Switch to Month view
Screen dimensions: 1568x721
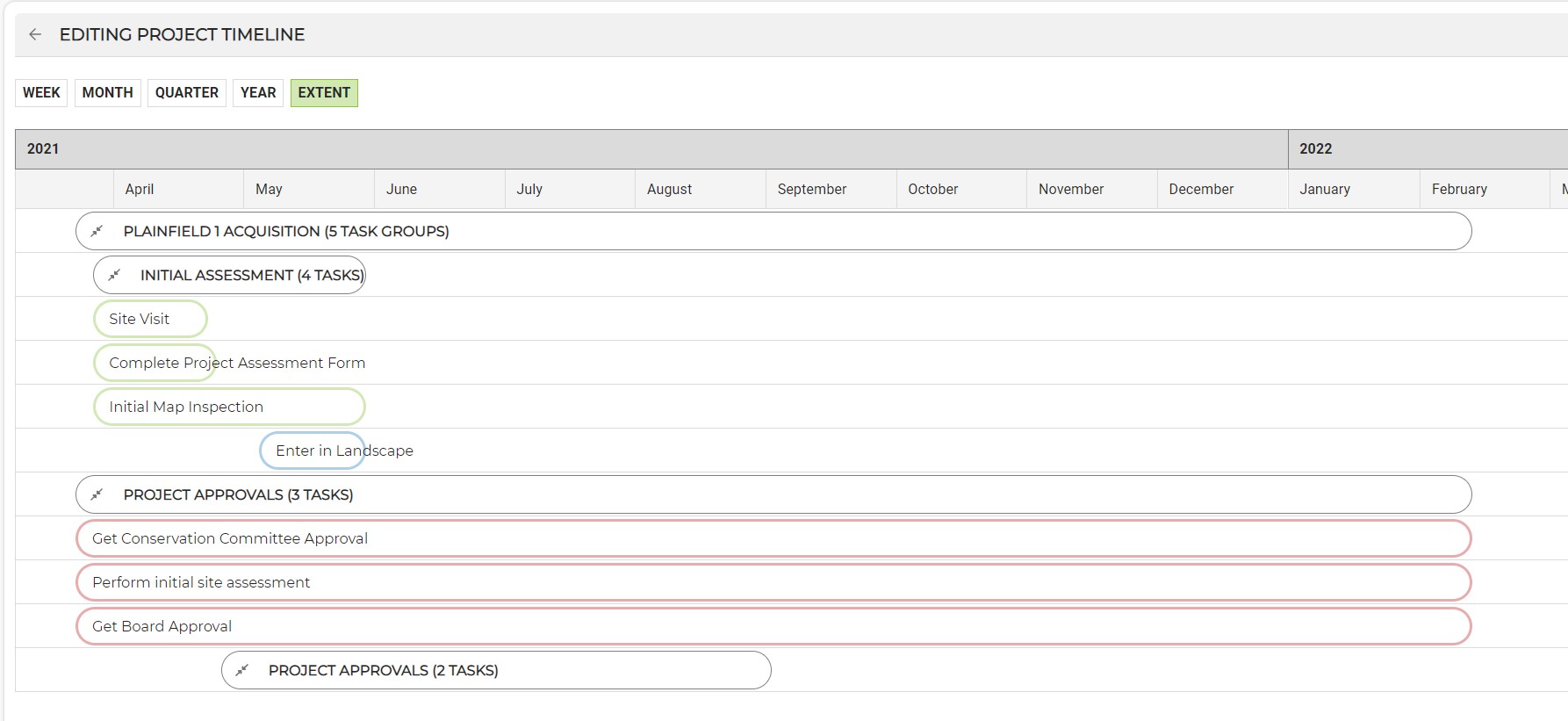click(107, 93)
